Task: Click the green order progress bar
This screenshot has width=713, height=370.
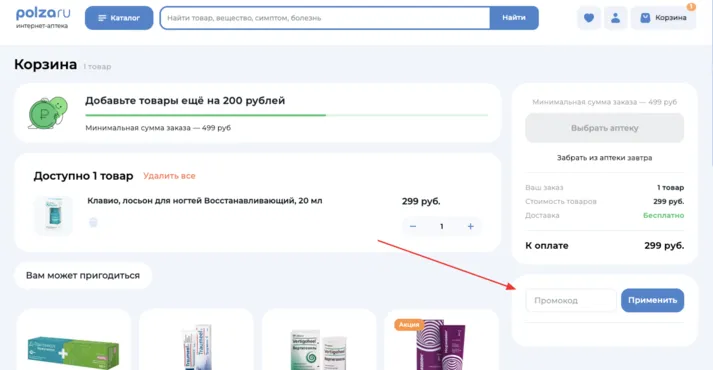Action: 286,115
